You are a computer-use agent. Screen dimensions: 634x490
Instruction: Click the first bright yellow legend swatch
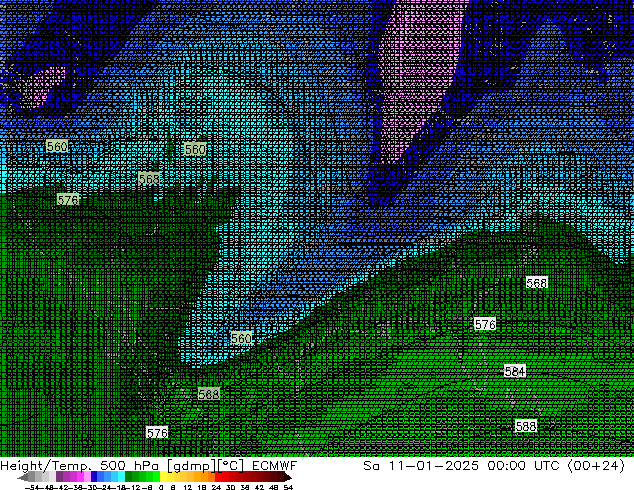[x=163, y=477]
